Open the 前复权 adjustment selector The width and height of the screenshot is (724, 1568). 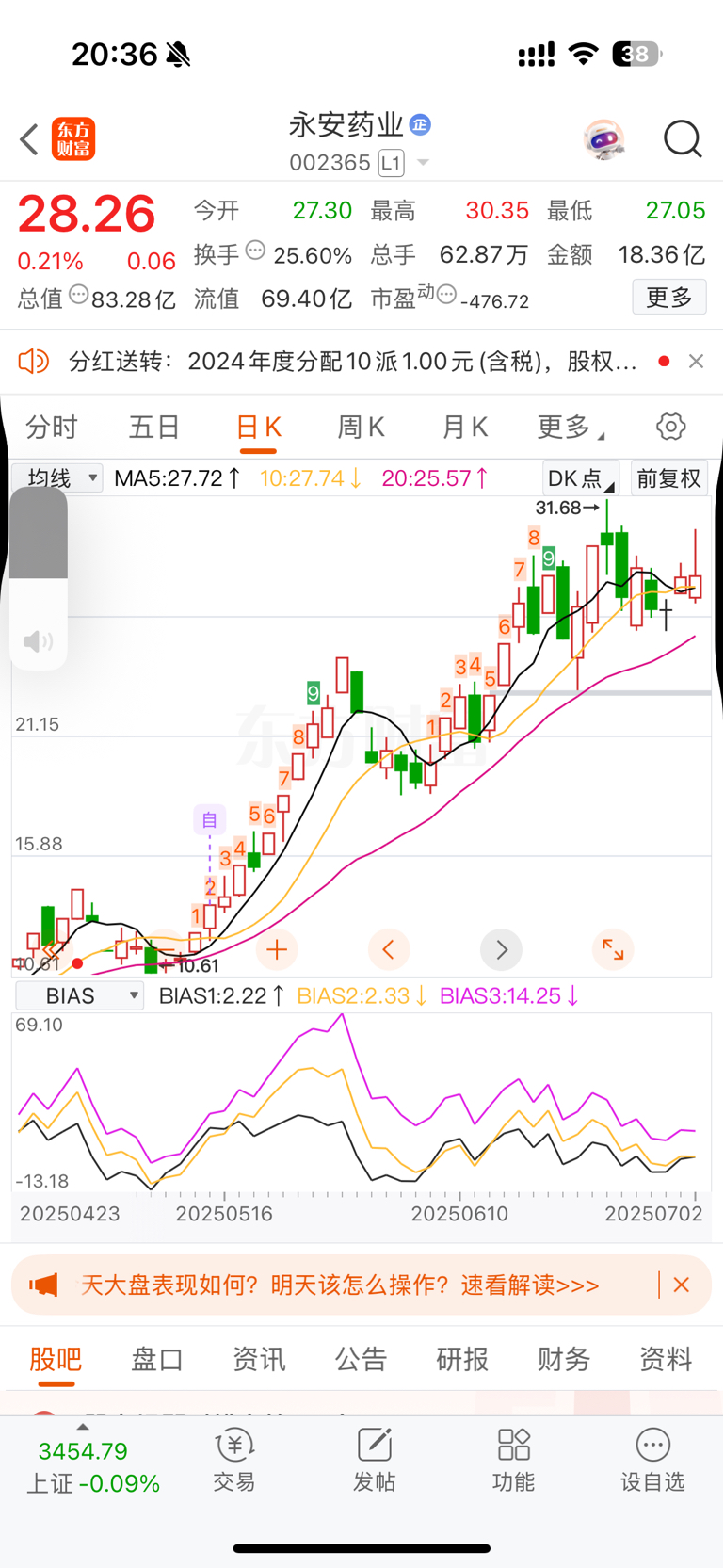pos(669,477)
